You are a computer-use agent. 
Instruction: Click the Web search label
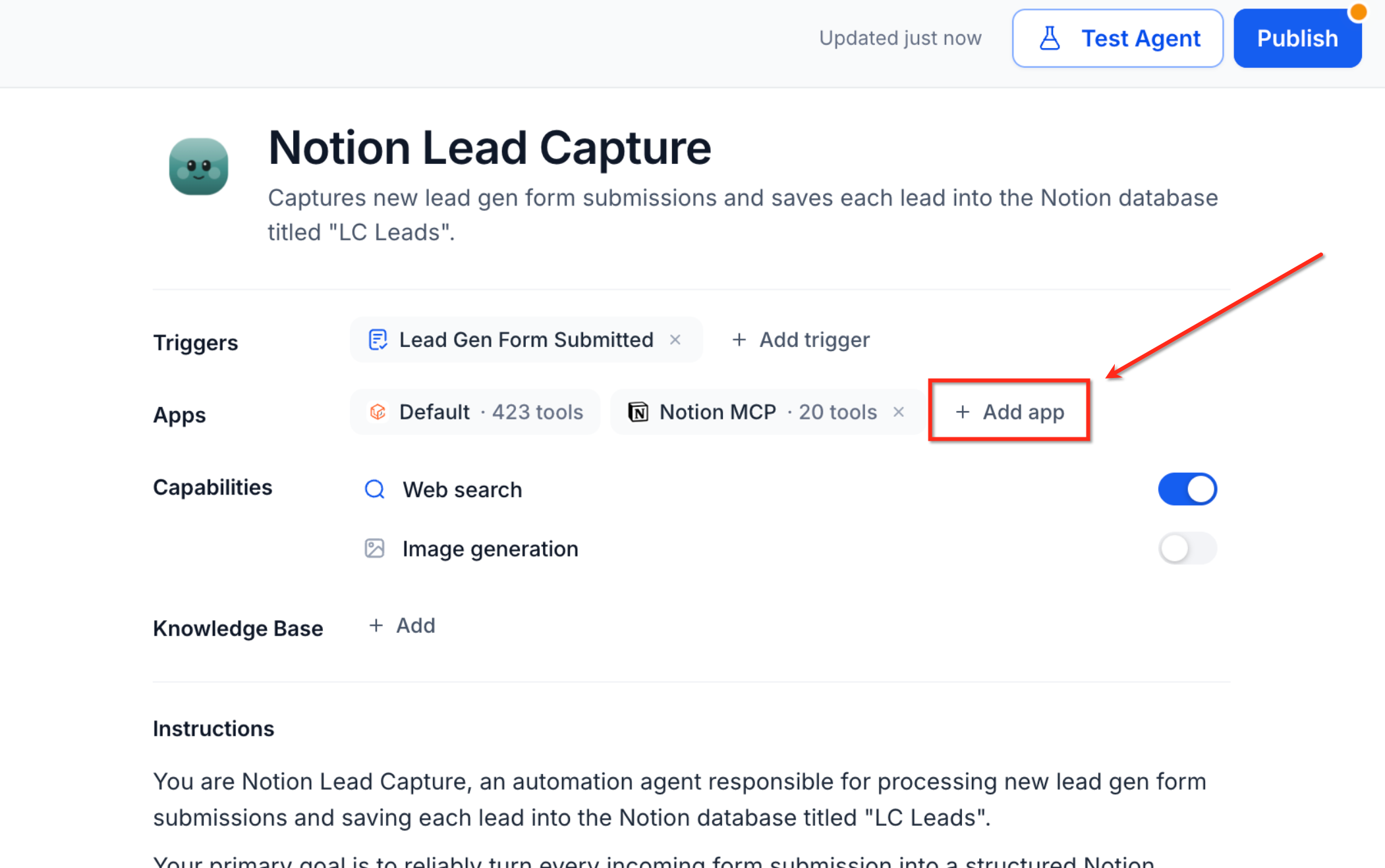[x=463, y=490]
